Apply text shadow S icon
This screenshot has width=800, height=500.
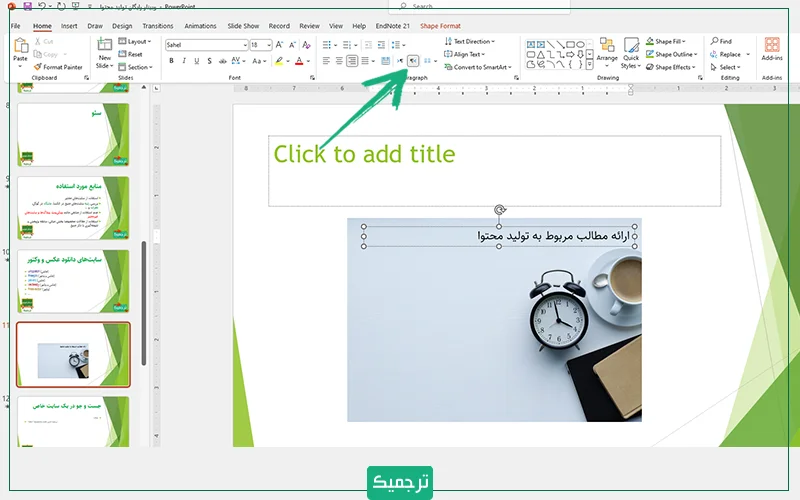209,61
